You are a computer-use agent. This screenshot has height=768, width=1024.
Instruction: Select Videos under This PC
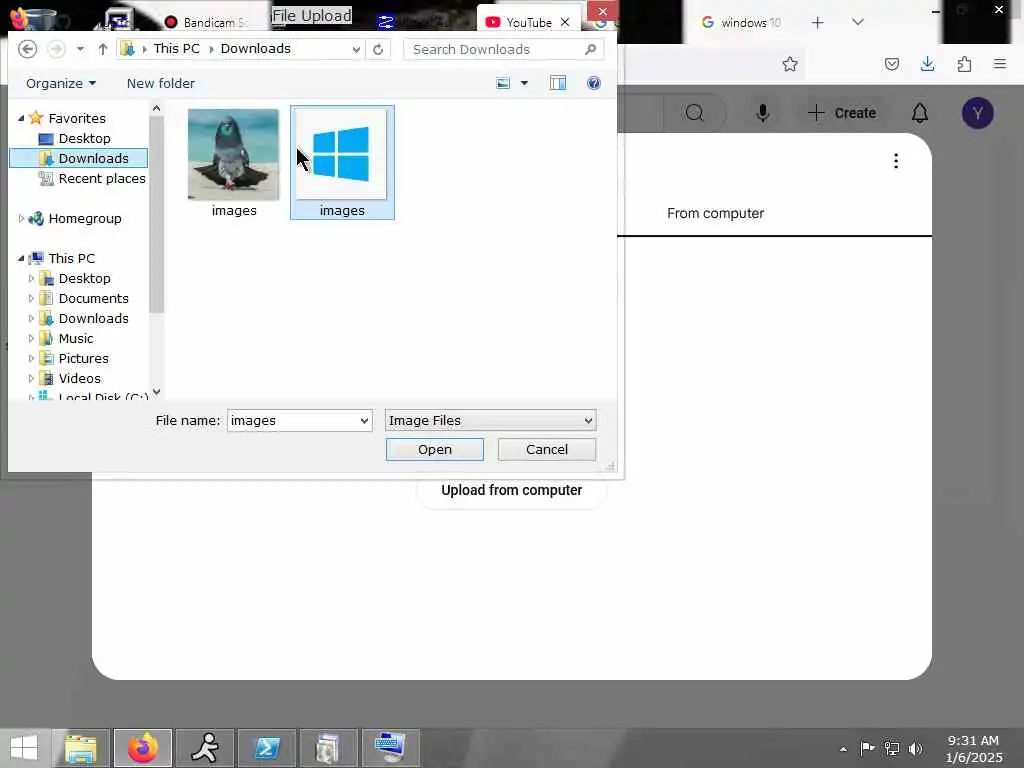[79, 378]
